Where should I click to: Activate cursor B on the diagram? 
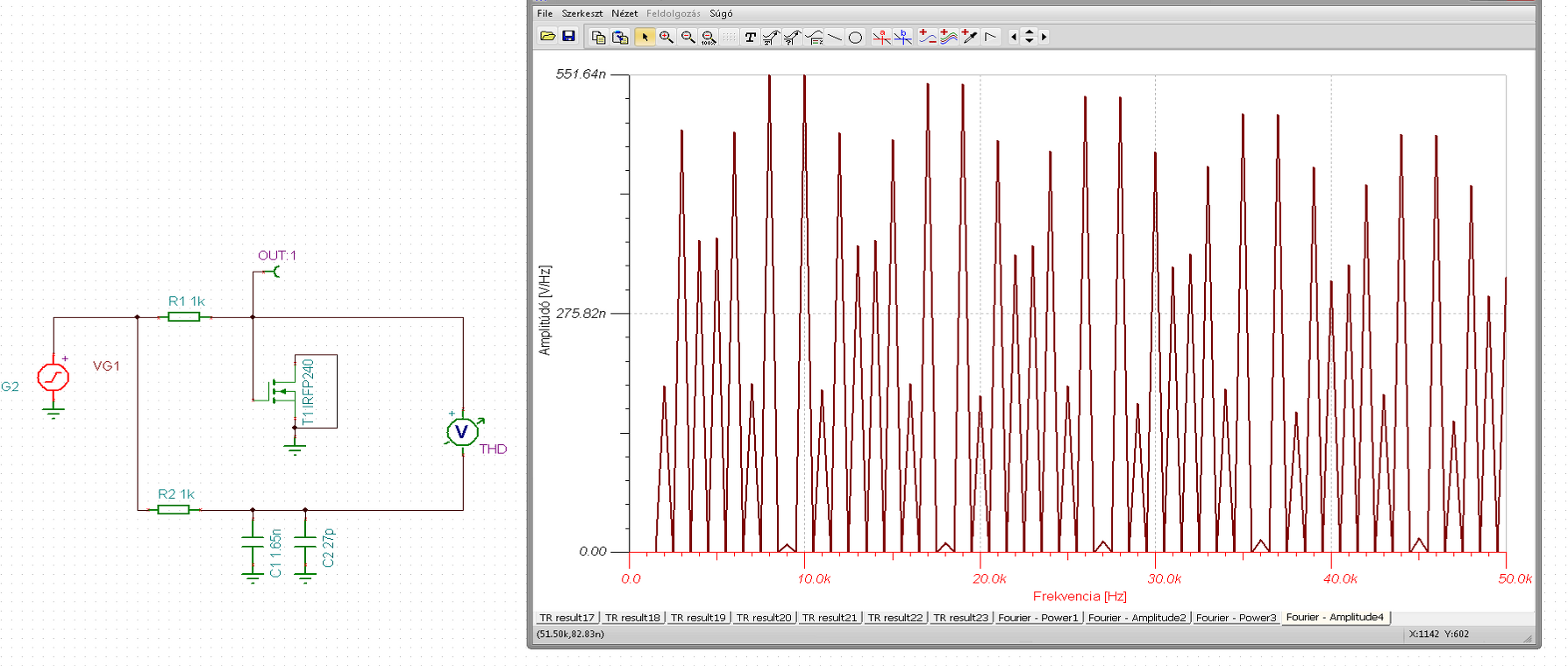pyautogui.click(x=902, y=37)
